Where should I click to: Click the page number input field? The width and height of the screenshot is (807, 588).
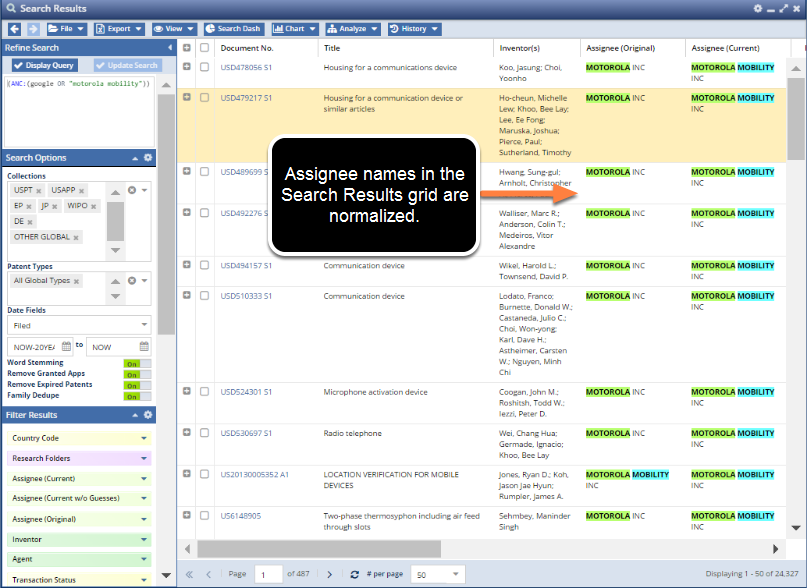268,574
